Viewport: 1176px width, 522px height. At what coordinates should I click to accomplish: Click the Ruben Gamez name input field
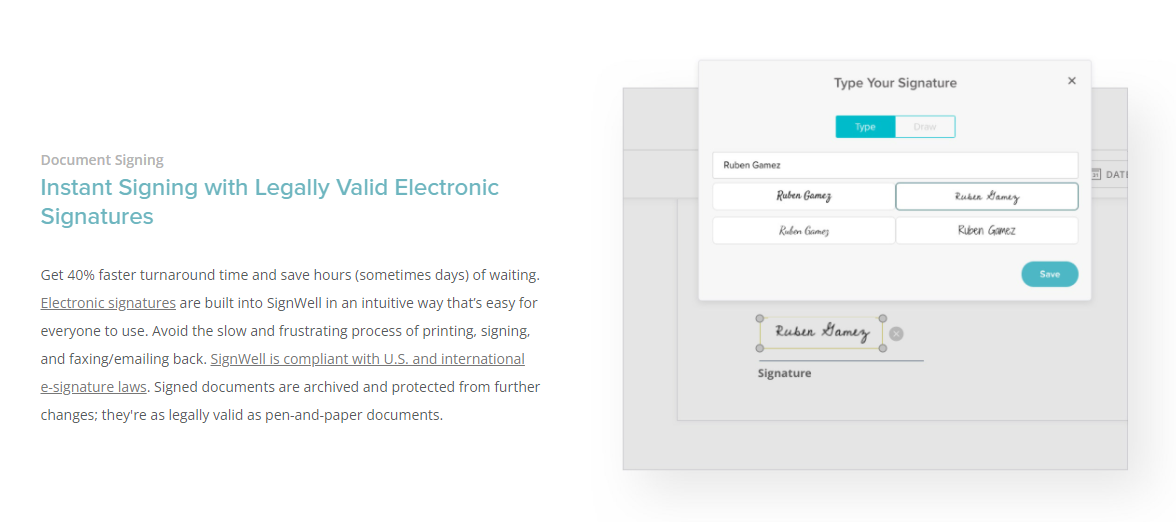(x=896, y=165)
